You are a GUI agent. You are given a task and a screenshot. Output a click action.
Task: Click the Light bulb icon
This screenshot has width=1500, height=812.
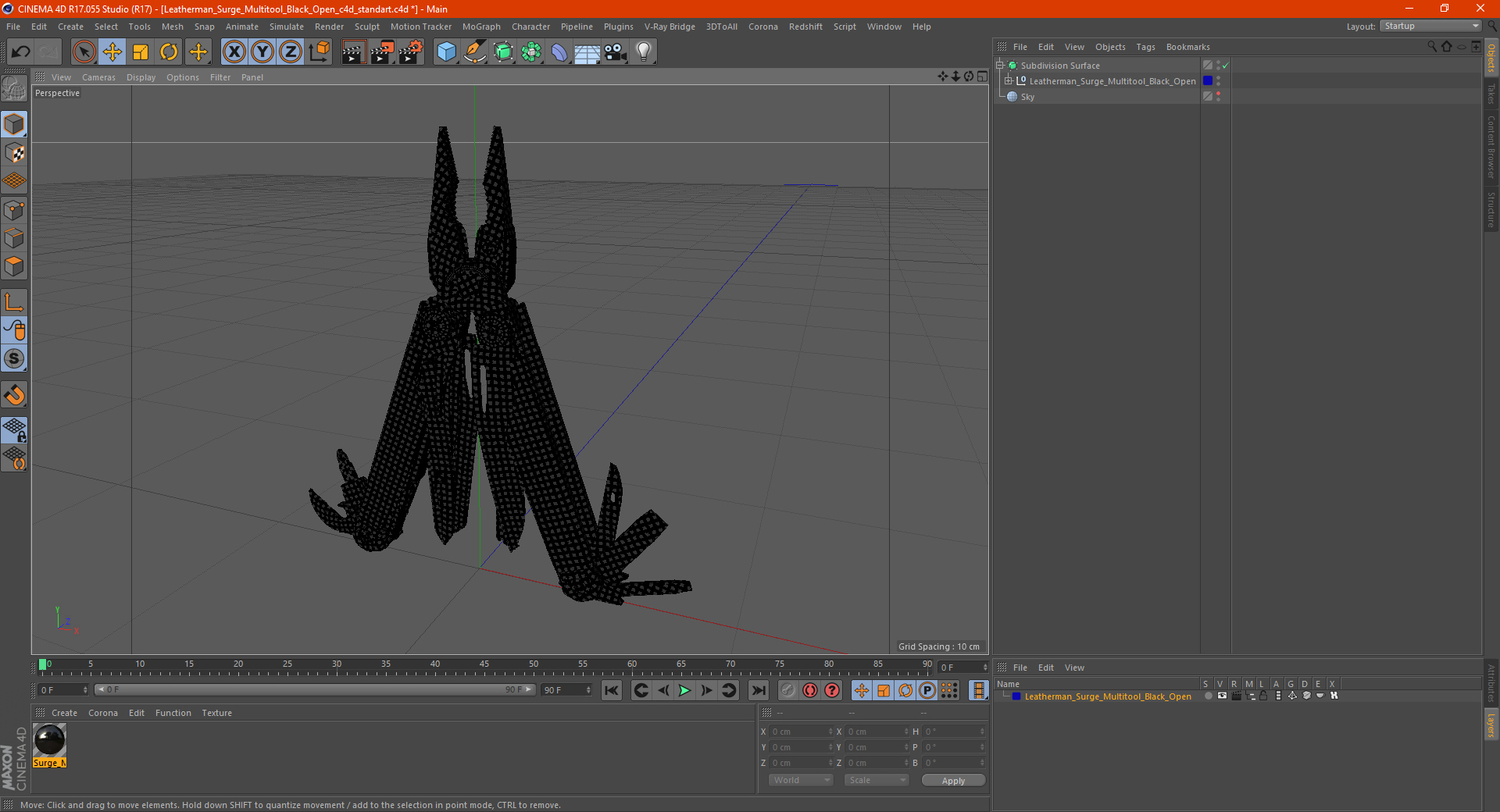click(x=644, y=52)
